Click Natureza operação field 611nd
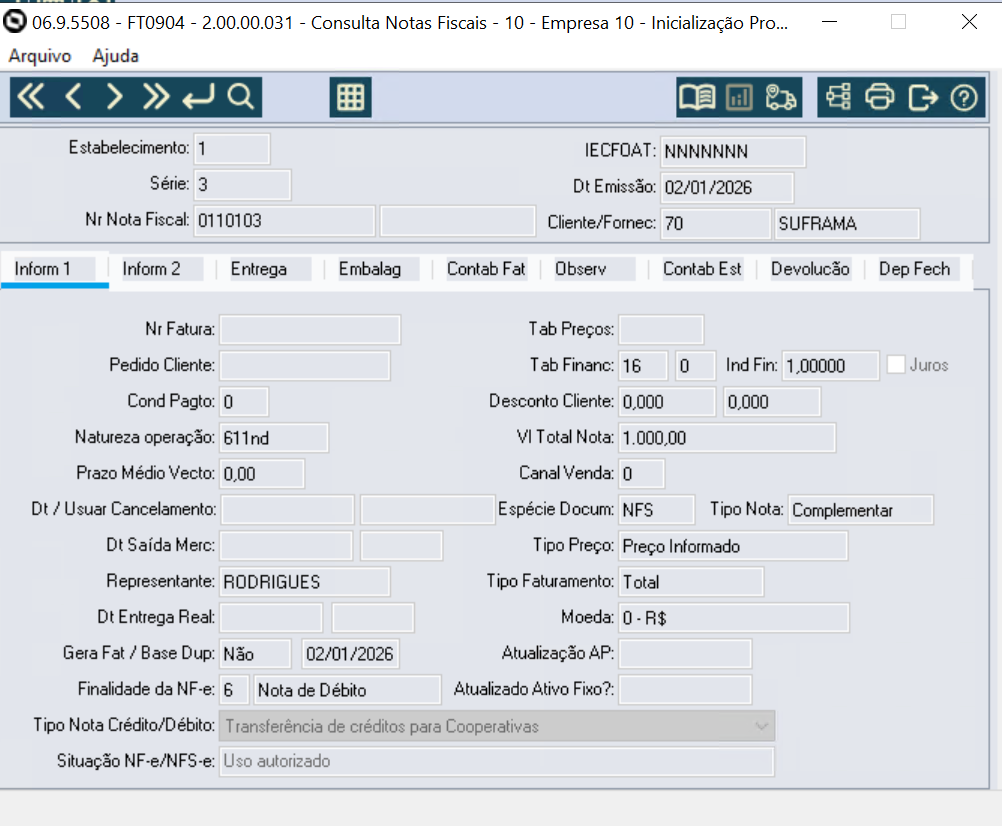 click(274, 438)
